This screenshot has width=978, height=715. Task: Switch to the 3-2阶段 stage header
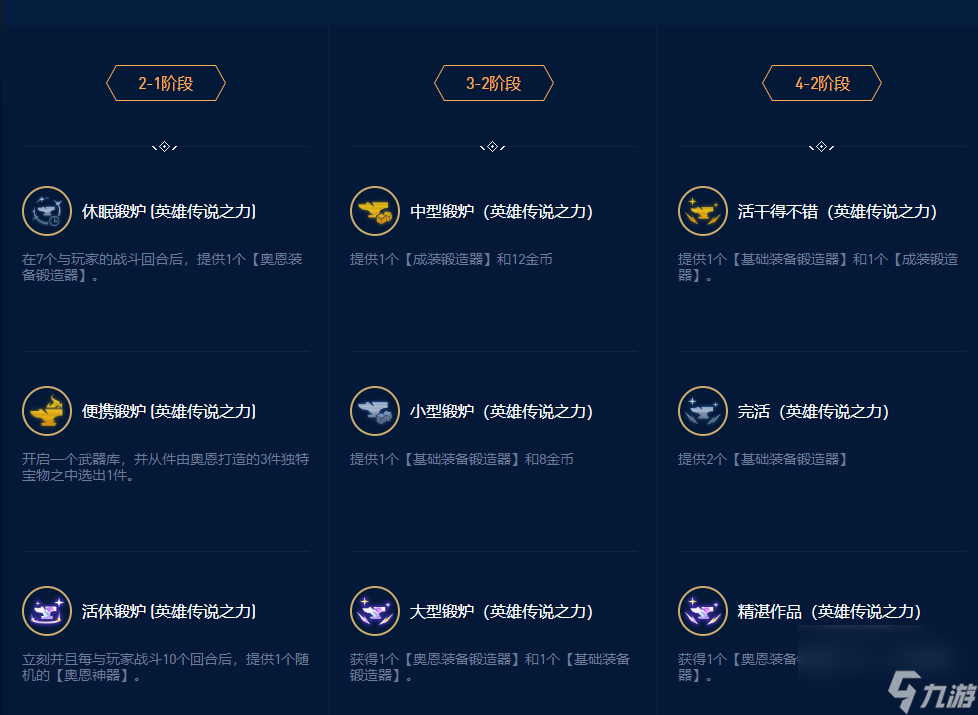[494, 84]
